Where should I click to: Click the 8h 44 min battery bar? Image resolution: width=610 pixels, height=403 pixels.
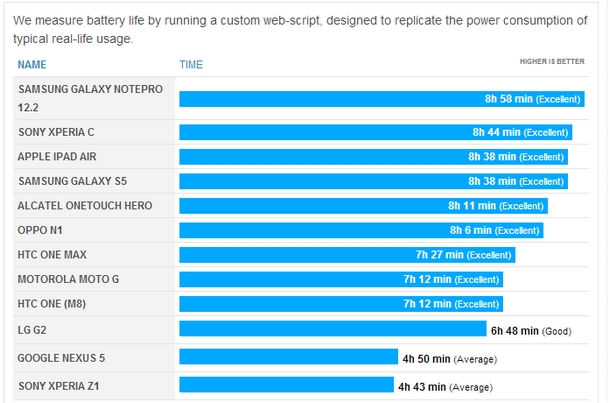click(375, 132)
